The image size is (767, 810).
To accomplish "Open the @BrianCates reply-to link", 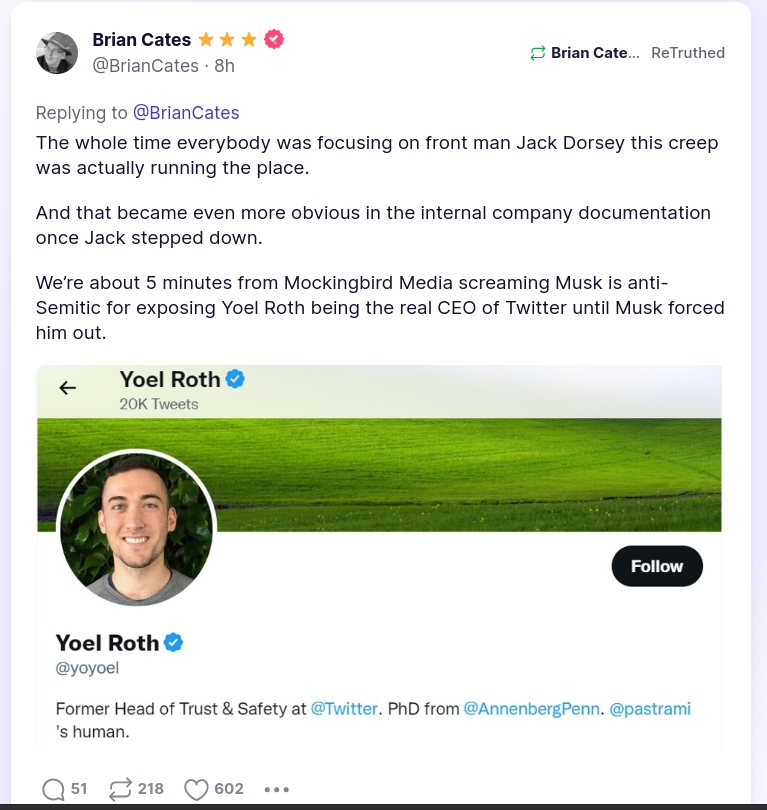I will pyautogui.click(x=186, y=112).
